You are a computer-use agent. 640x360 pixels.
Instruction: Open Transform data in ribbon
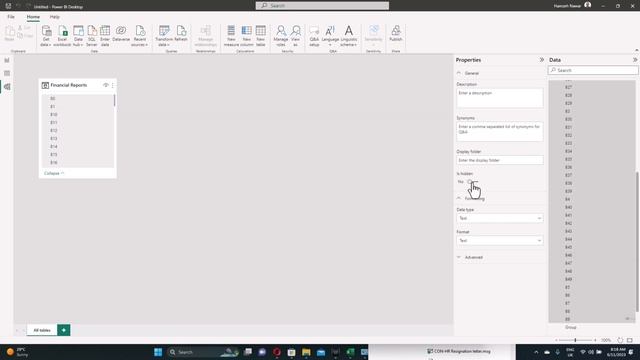point(164,36)
